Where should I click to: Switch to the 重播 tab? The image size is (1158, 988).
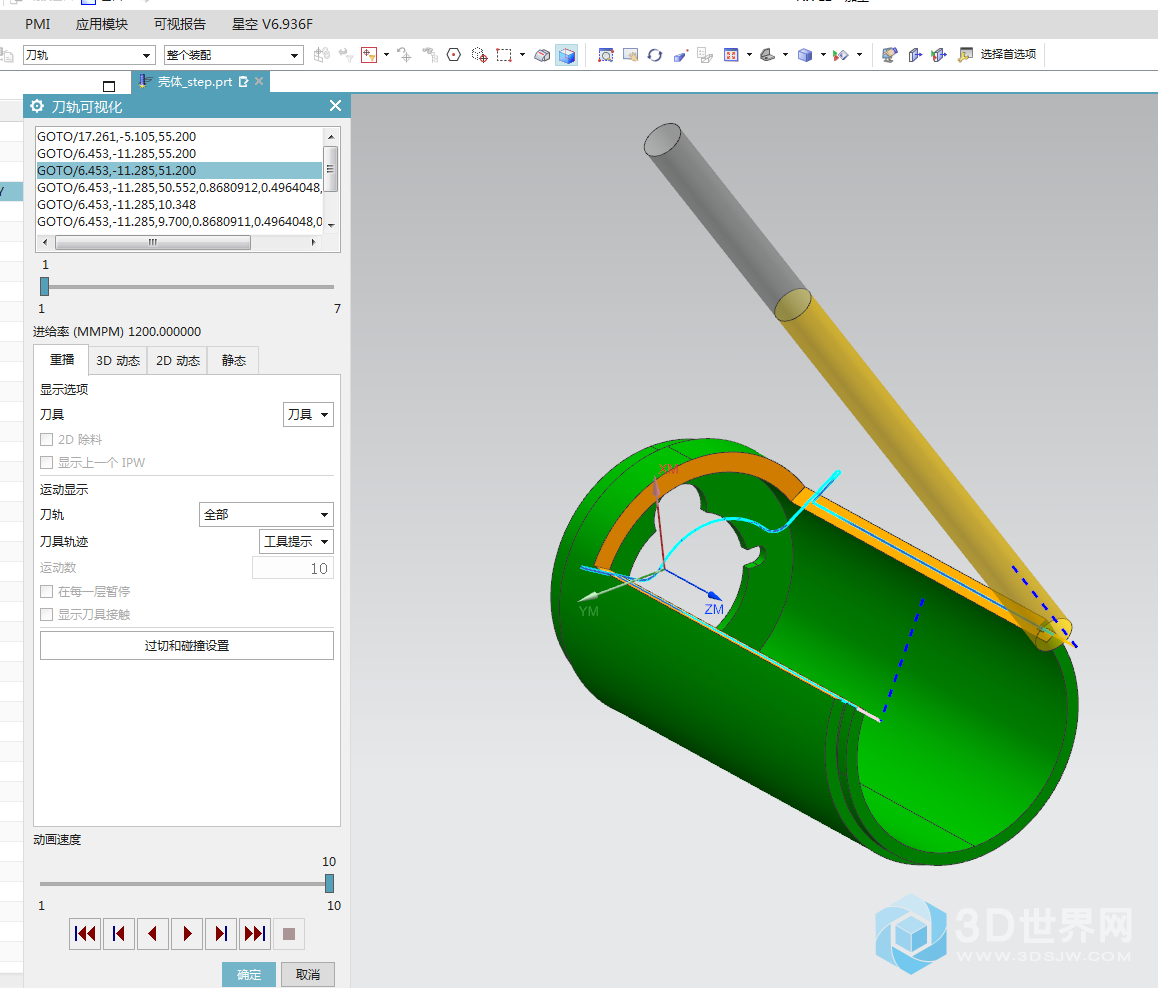pos(61,360)
